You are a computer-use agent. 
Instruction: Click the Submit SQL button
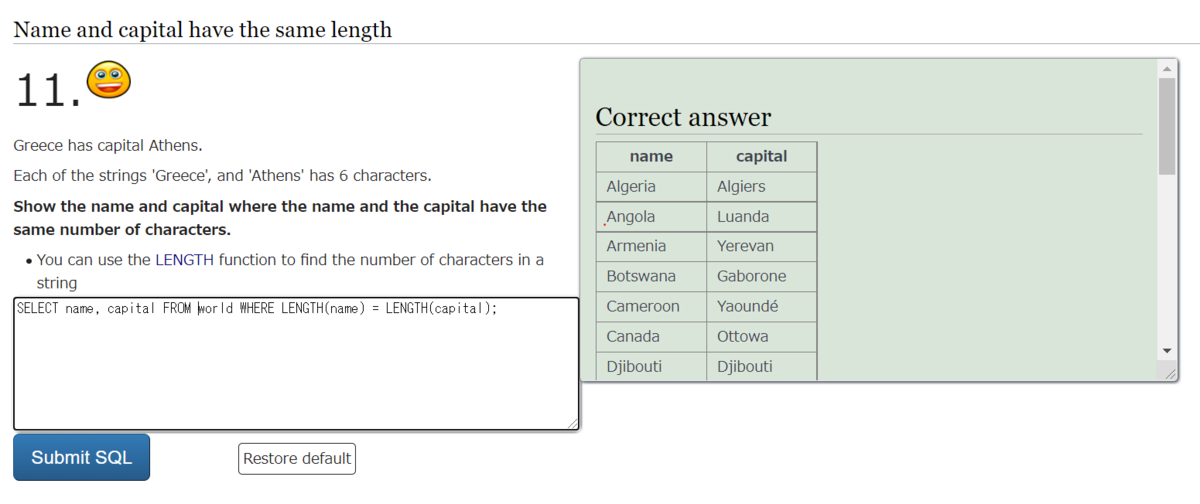(x=81, y=457)
